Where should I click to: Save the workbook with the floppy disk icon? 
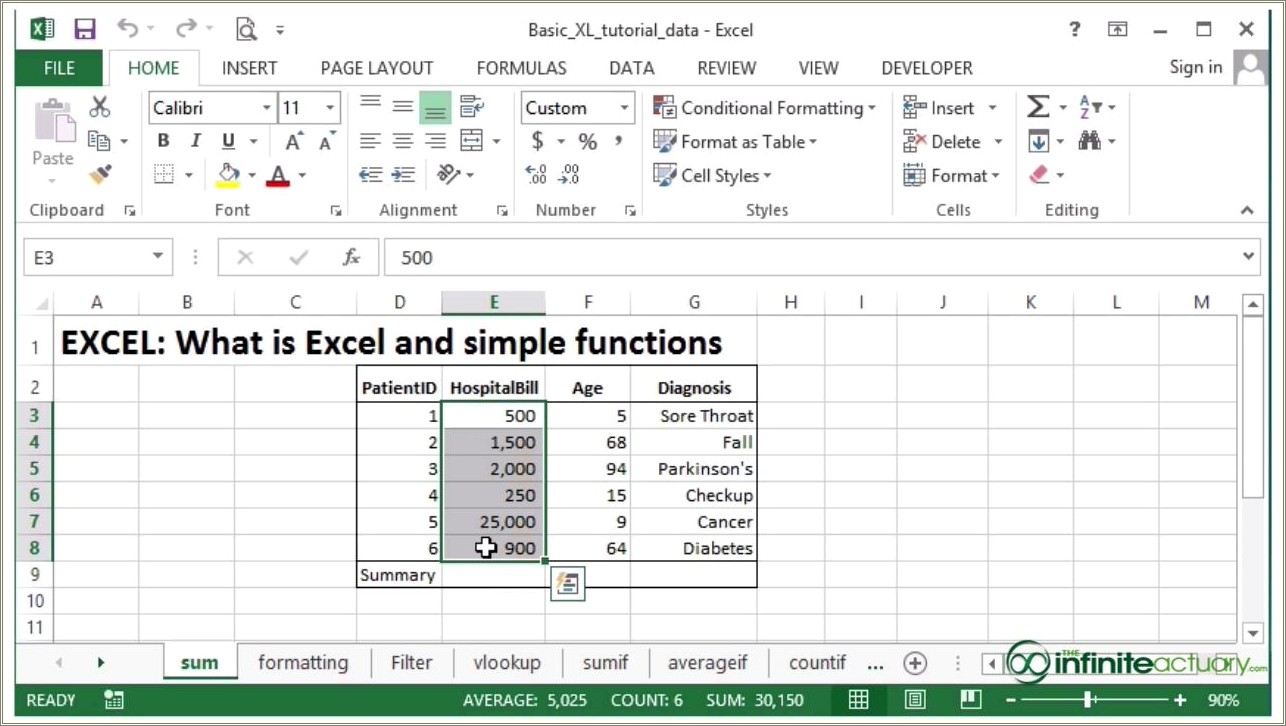coord(85,29)
